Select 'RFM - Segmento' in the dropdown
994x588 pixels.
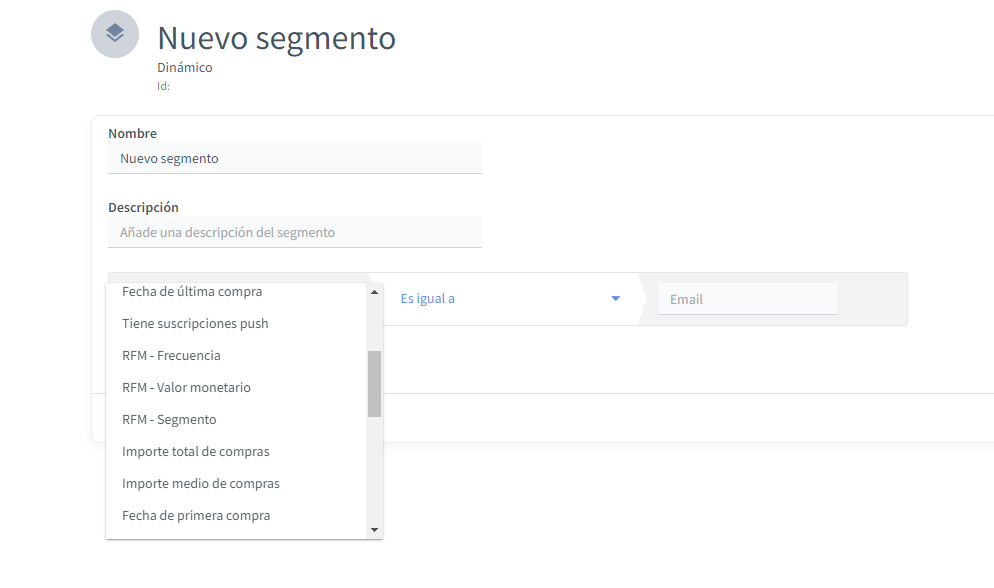point(169,420)
